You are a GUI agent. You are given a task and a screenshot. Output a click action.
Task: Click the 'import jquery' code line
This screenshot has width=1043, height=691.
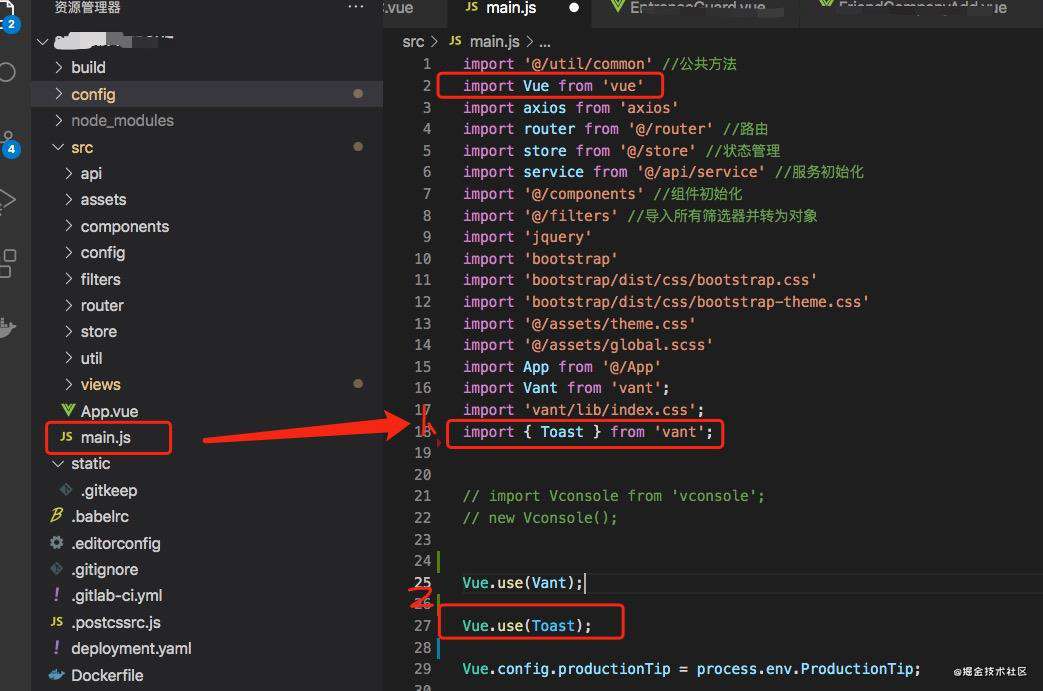[x=527, y=237]
